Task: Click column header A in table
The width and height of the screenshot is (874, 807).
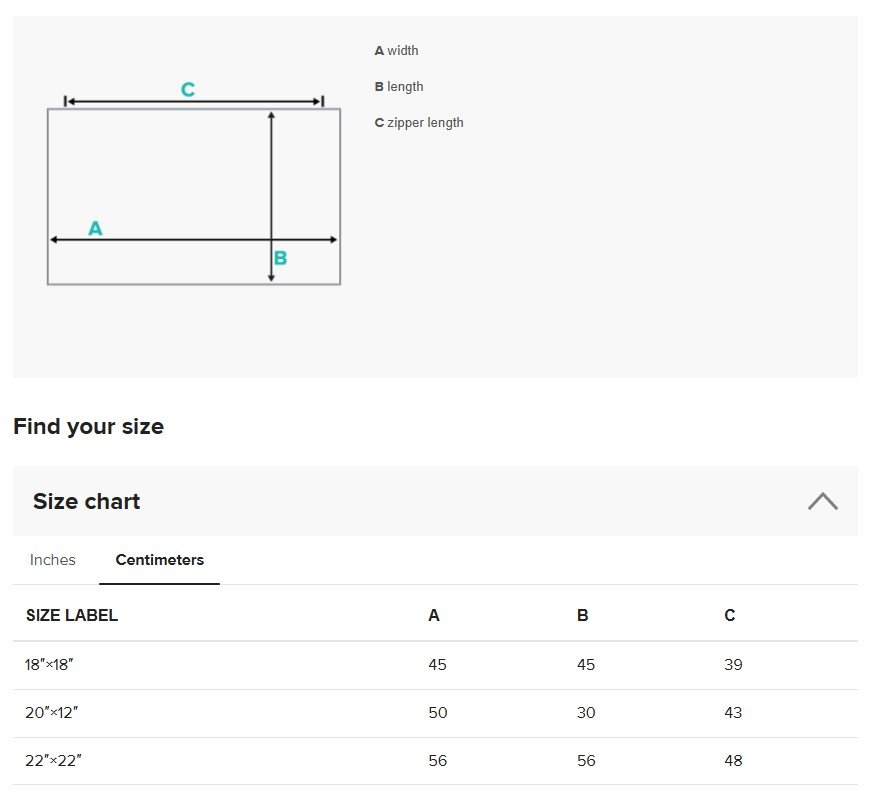Action: point(434,615)
